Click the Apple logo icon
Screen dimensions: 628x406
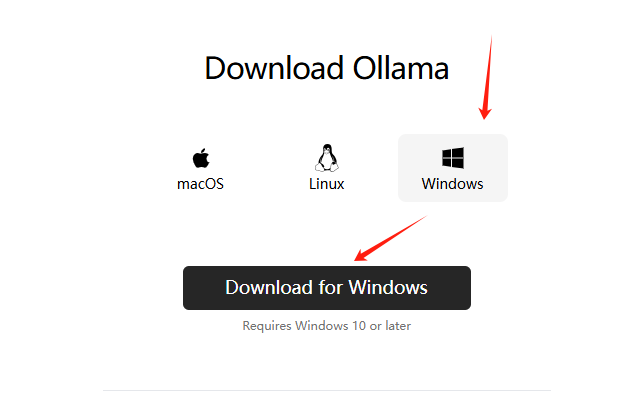[x=201, y=158]
